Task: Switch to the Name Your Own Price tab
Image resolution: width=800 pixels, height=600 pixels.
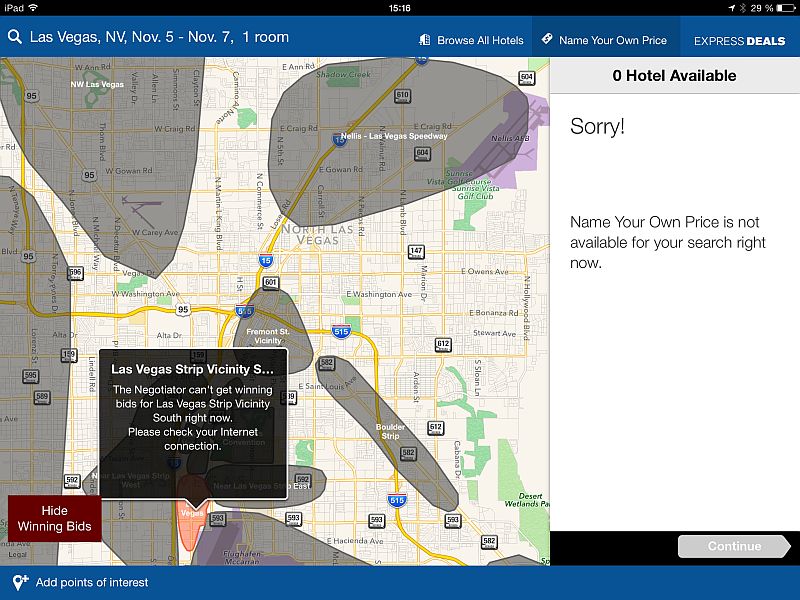Action: coord(604,41)
